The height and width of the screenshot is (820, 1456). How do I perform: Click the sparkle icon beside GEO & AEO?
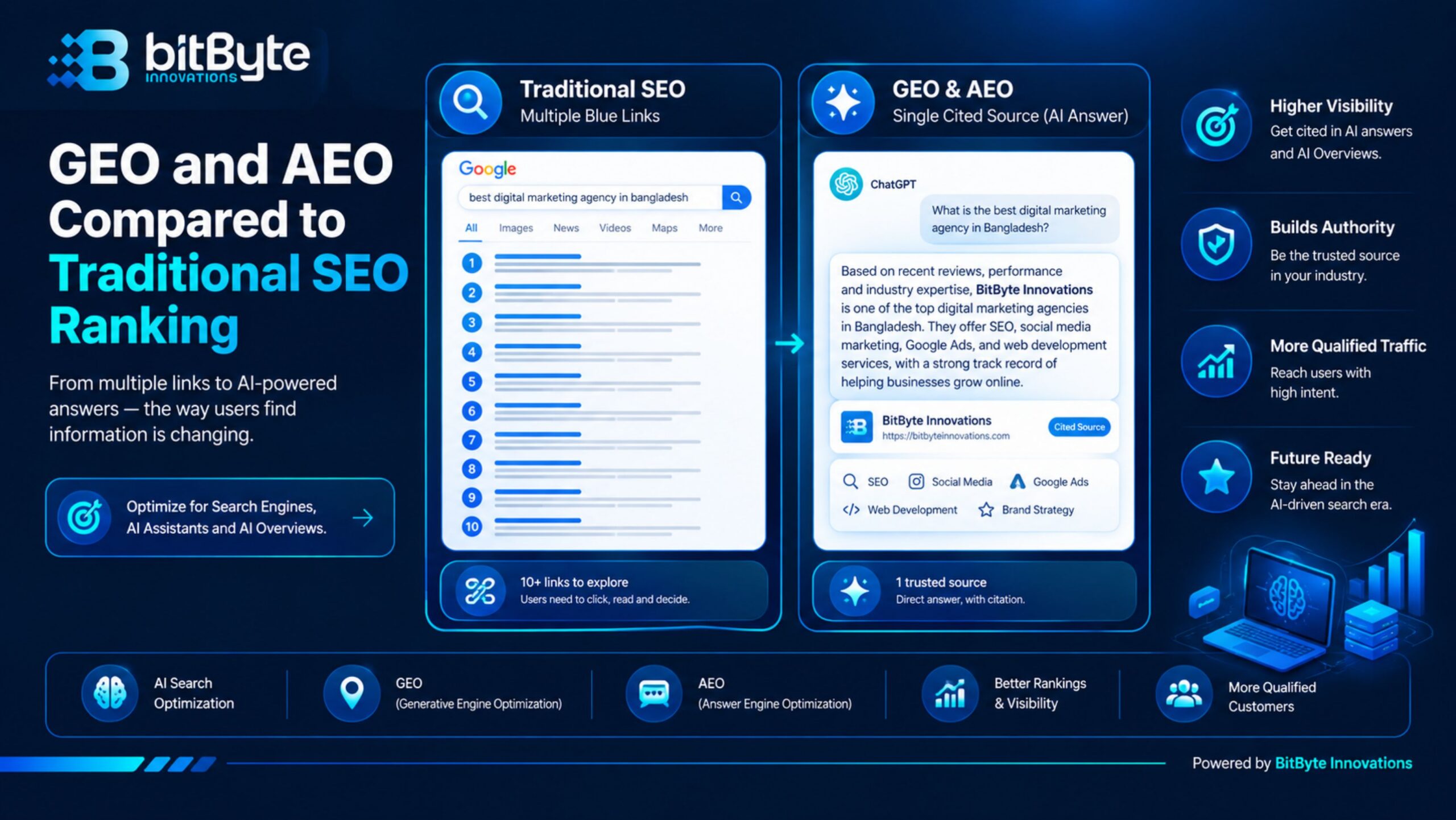tap(843, 102)
